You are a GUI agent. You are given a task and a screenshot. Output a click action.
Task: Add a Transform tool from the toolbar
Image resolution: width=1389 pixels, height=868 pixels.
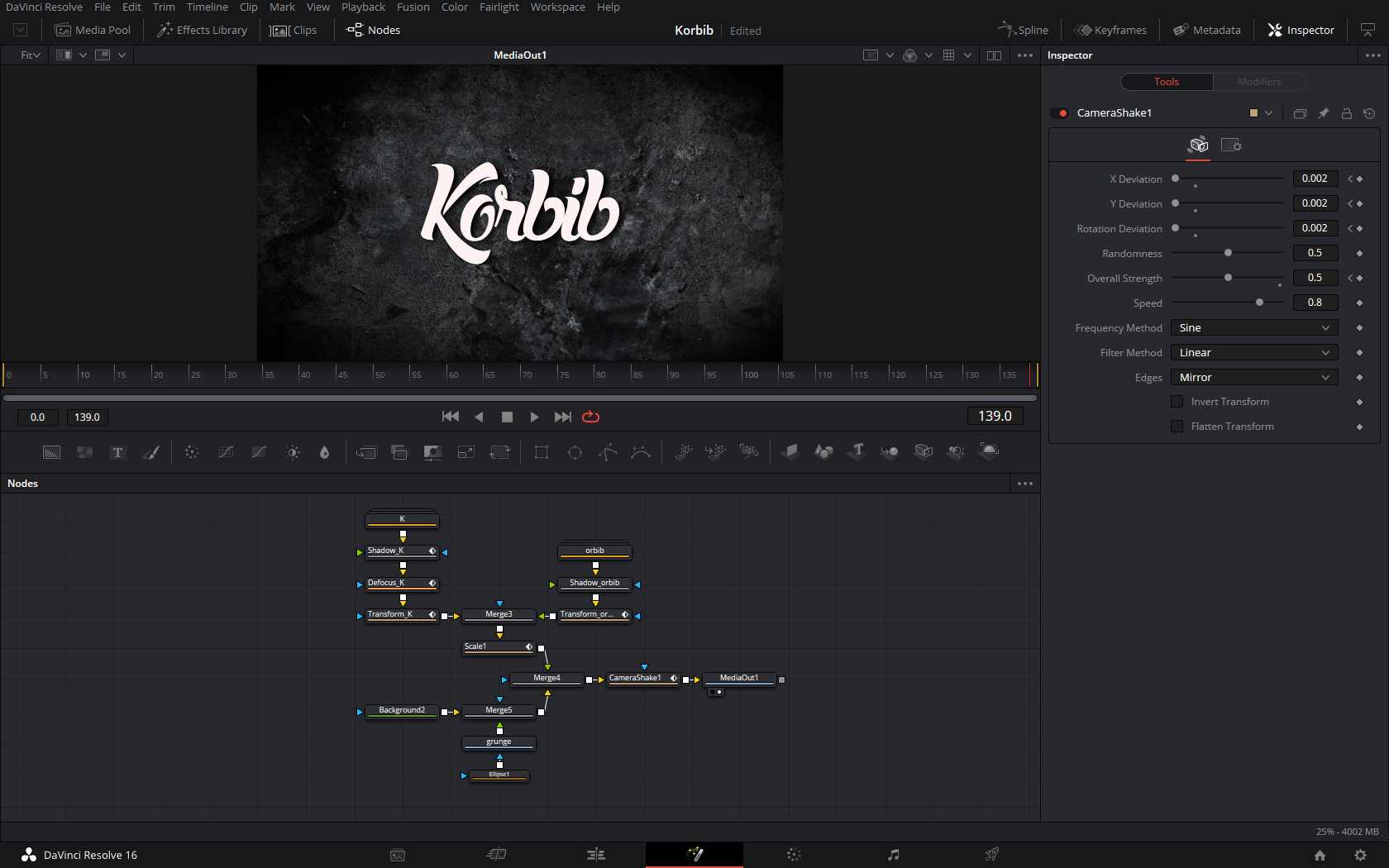pyautogui.click(x=499, y=452)
